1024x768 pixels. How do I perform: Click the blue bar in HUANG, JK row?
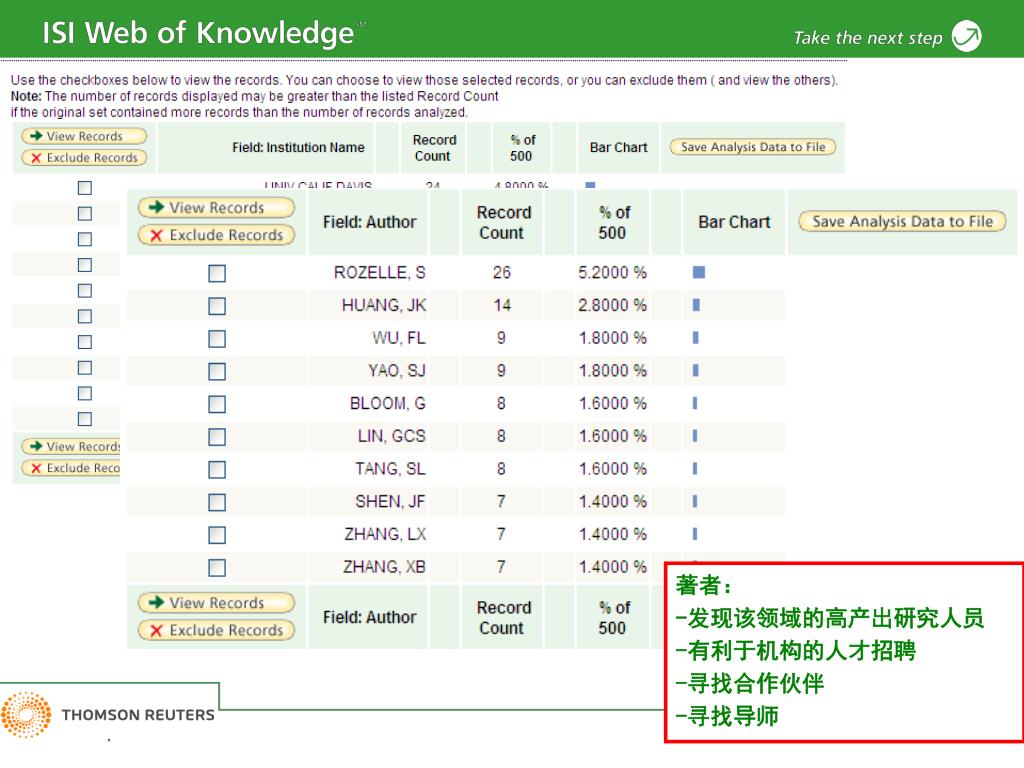pyautogui.click(x=696, y=305)
